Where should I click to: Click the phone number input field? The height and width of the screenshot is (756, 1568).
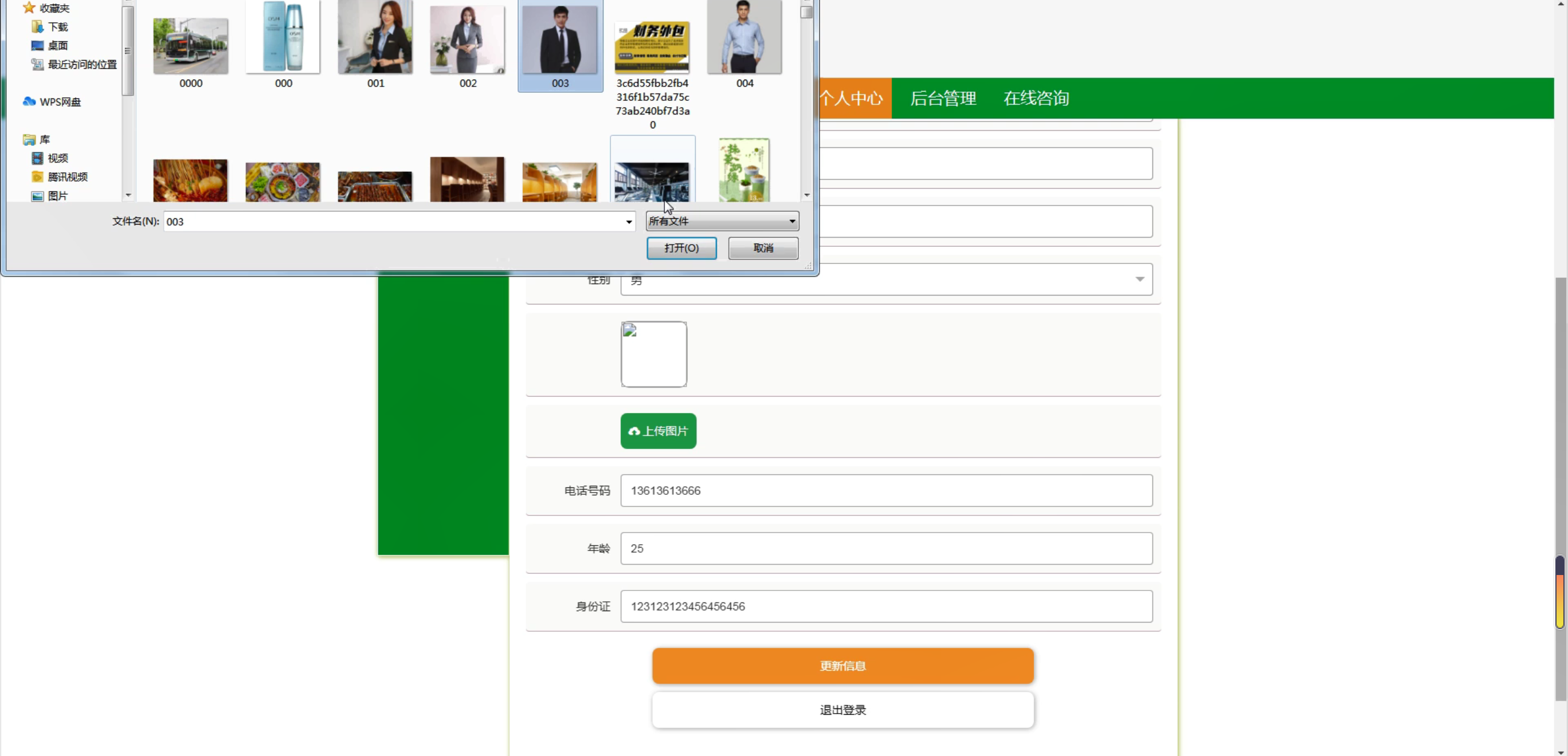click(885, 491)
